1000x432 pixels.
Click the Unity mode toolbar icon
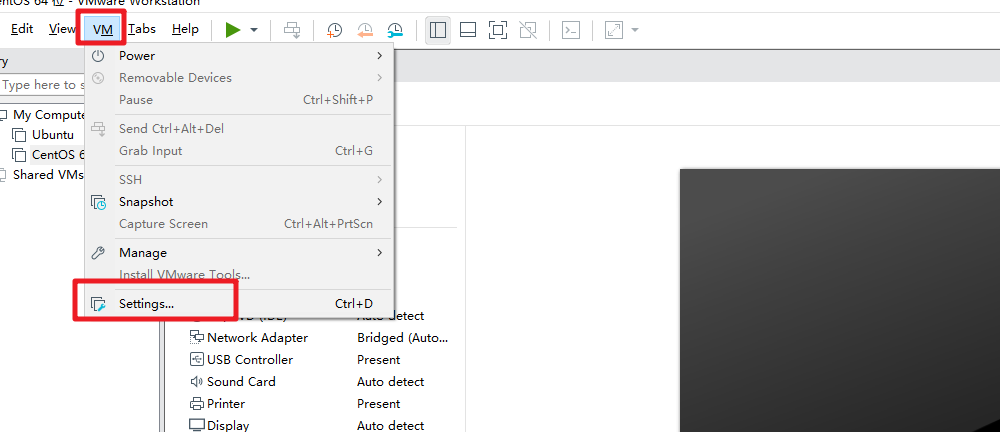[528, 30]
